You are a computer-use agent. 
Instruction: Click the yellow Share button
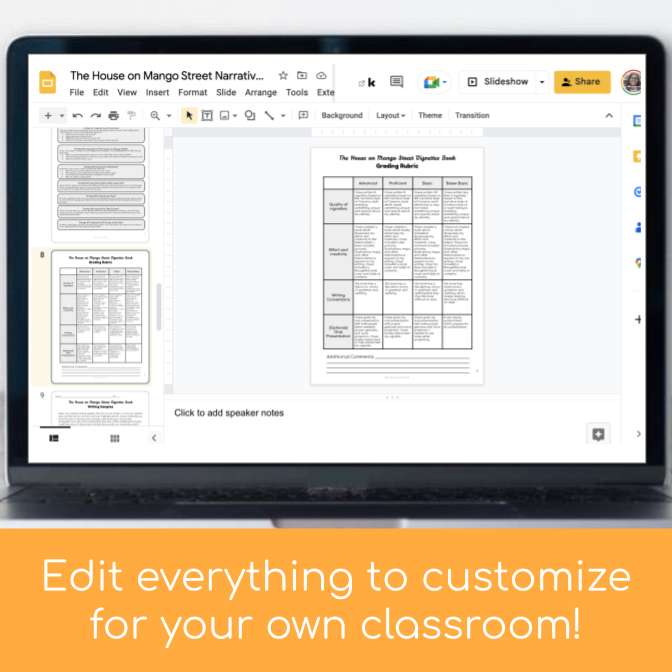(581, 82)
